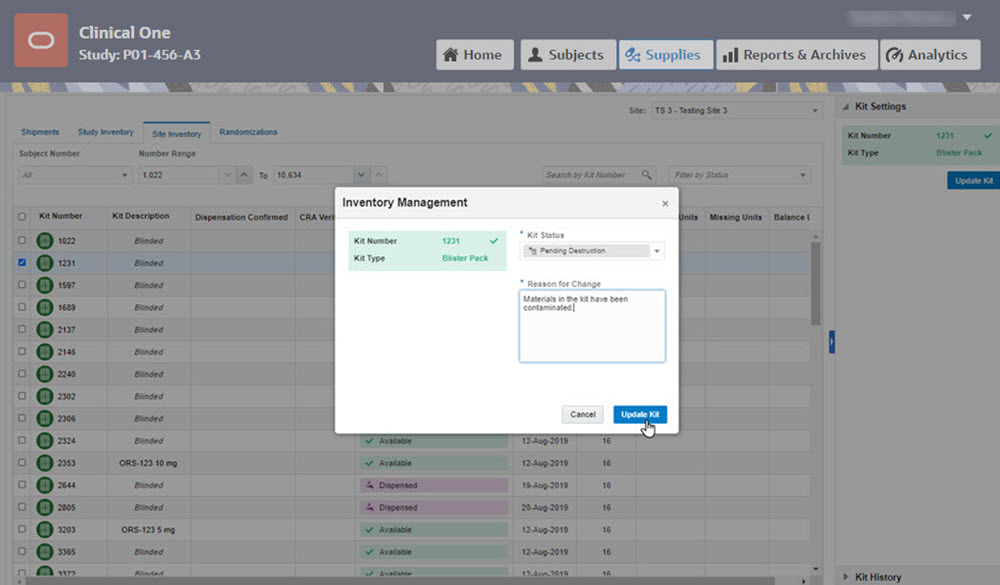Check the box for kit 3203
This screenshot has height=585, width=1000.
[x=22, y=529]
